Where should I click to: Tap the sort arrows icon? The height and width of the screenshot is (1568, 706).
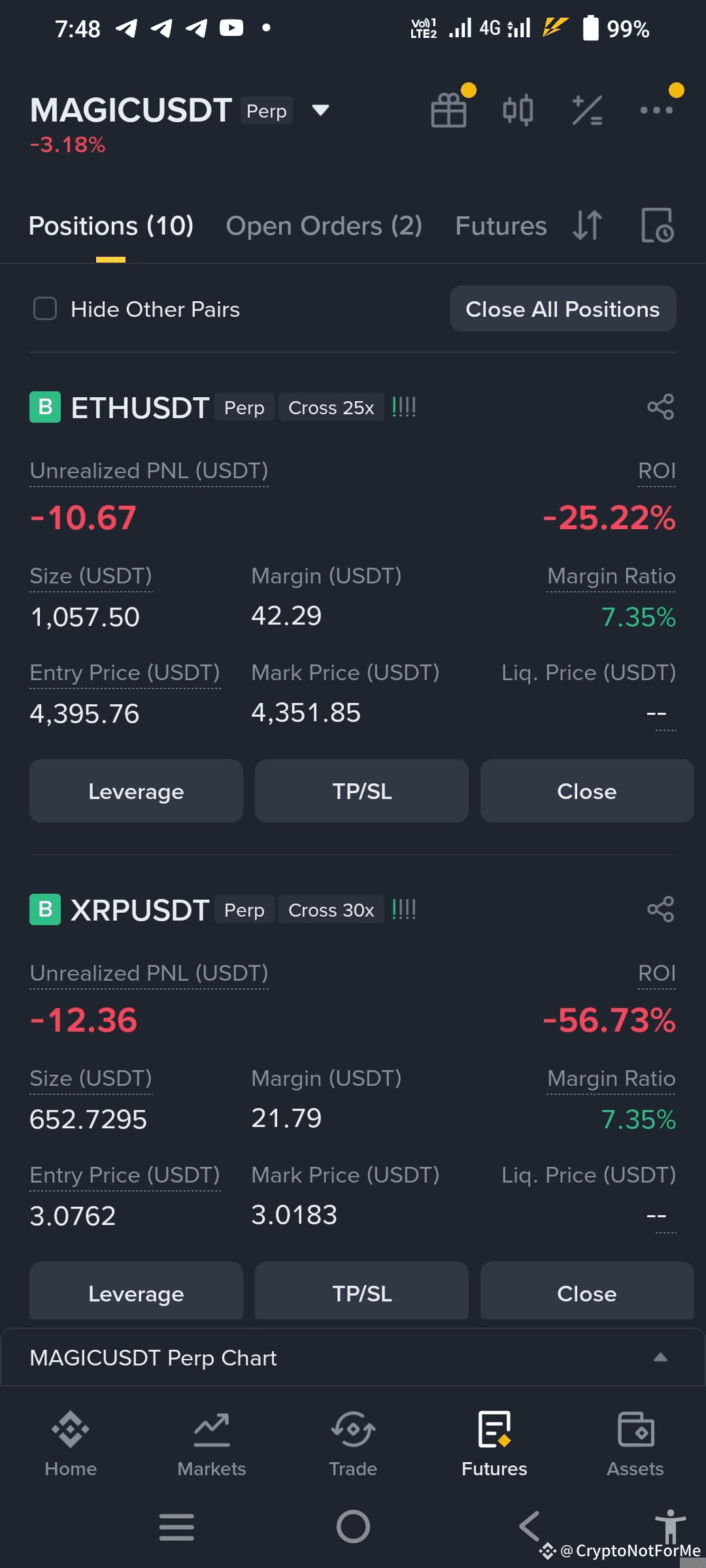pos(587,225)
